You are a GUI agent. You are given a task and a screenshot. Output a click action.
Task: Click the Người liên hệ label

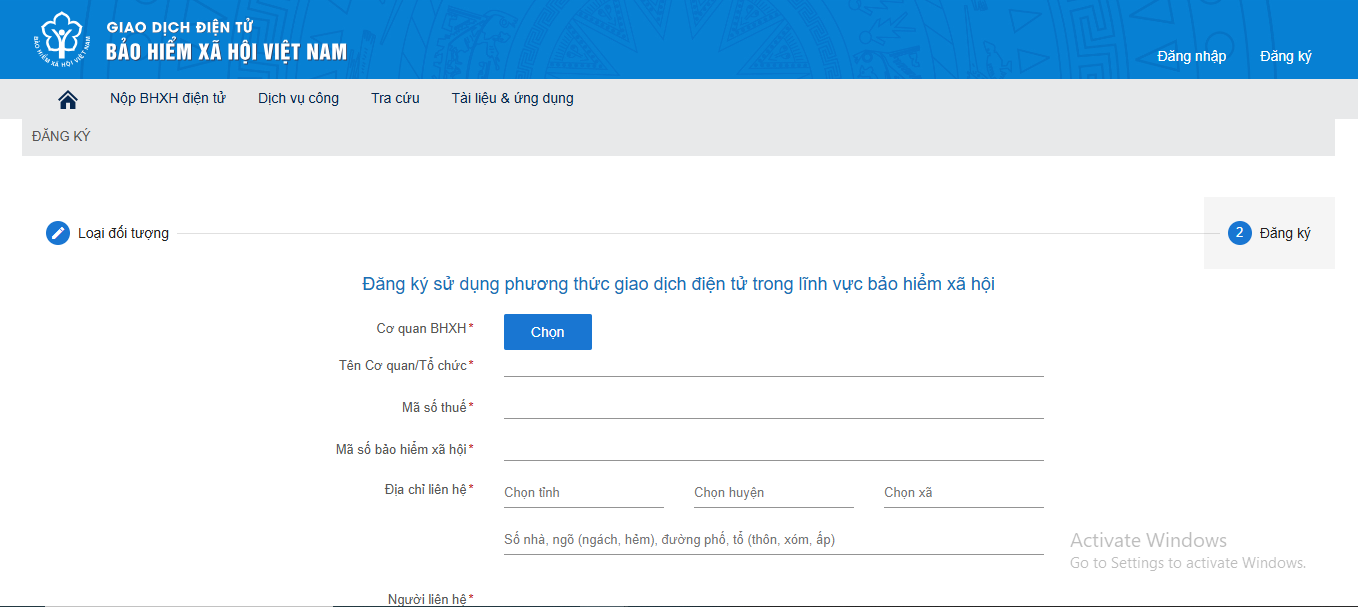click(x=430, y=599)
